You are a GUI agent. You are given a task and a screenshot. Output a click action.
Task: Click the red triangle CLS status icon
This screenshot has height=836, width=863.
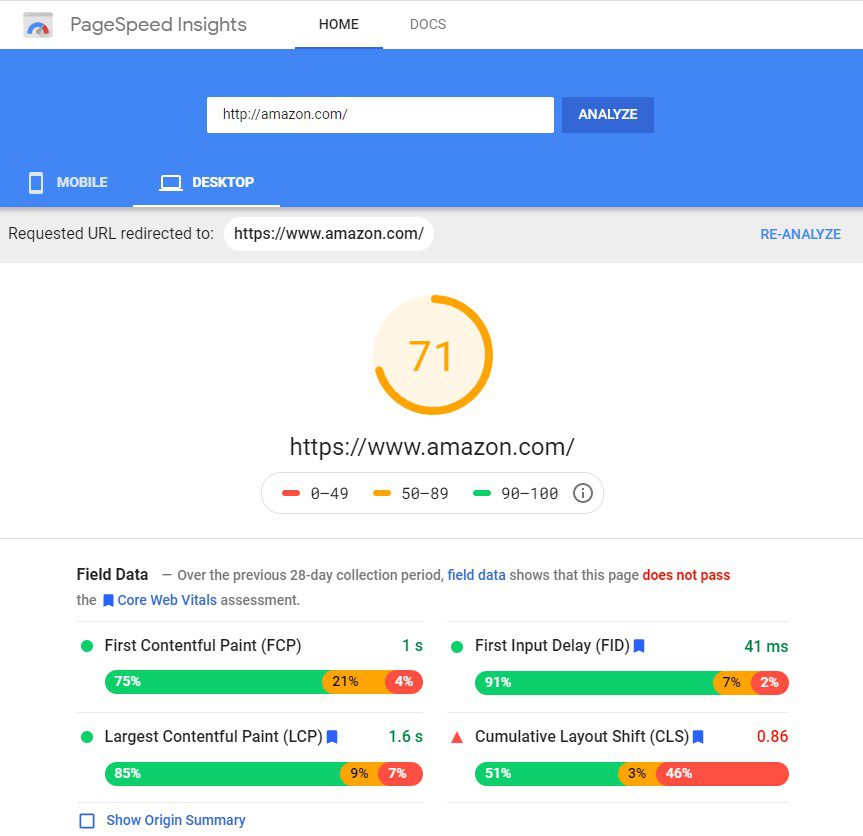click(x=456, y=737)
